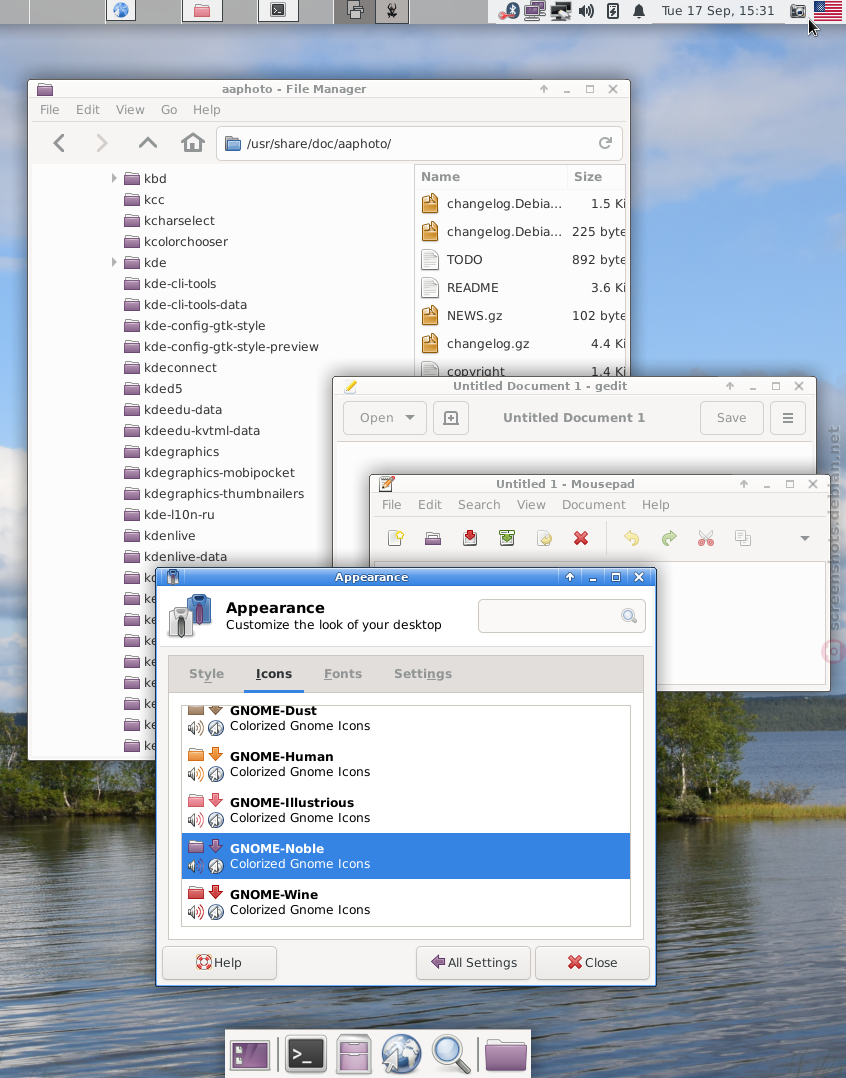Open Go menu in File Manager
The image size is (846, 1078).
pyautogui.click(x=169, y=110)
